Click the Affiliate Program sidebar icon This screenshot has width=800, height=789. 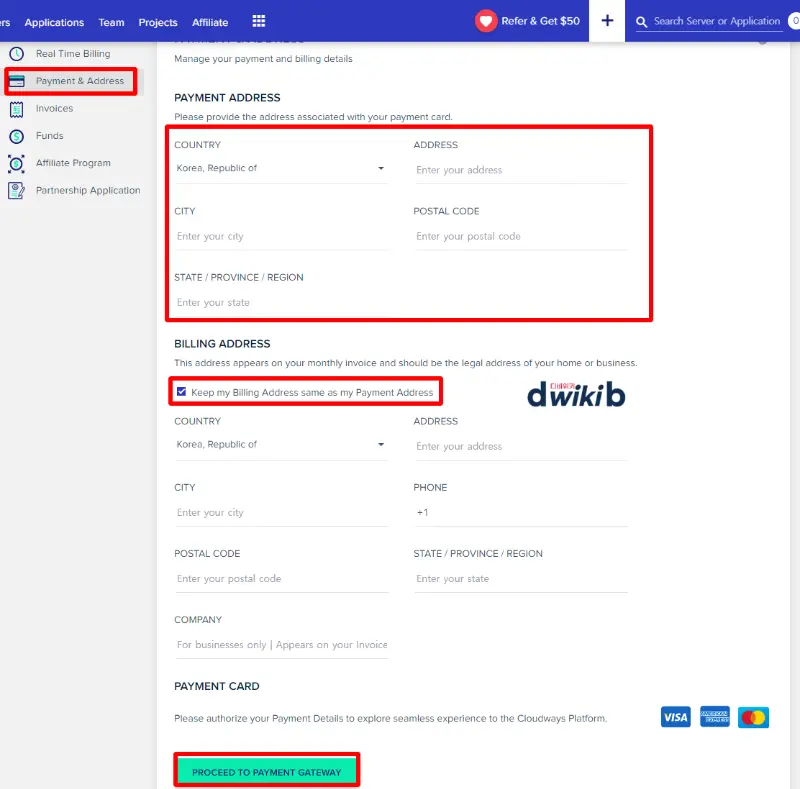pos(16,163)
